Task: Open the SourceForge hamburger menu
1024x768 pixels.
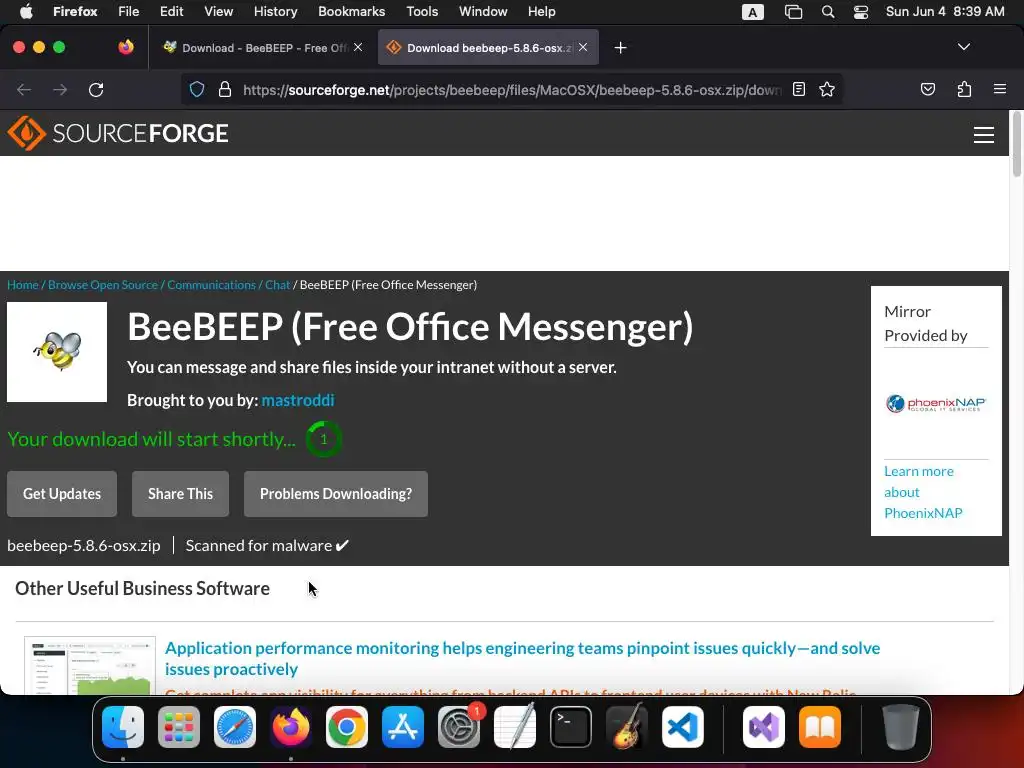Action: click(984, 135)
